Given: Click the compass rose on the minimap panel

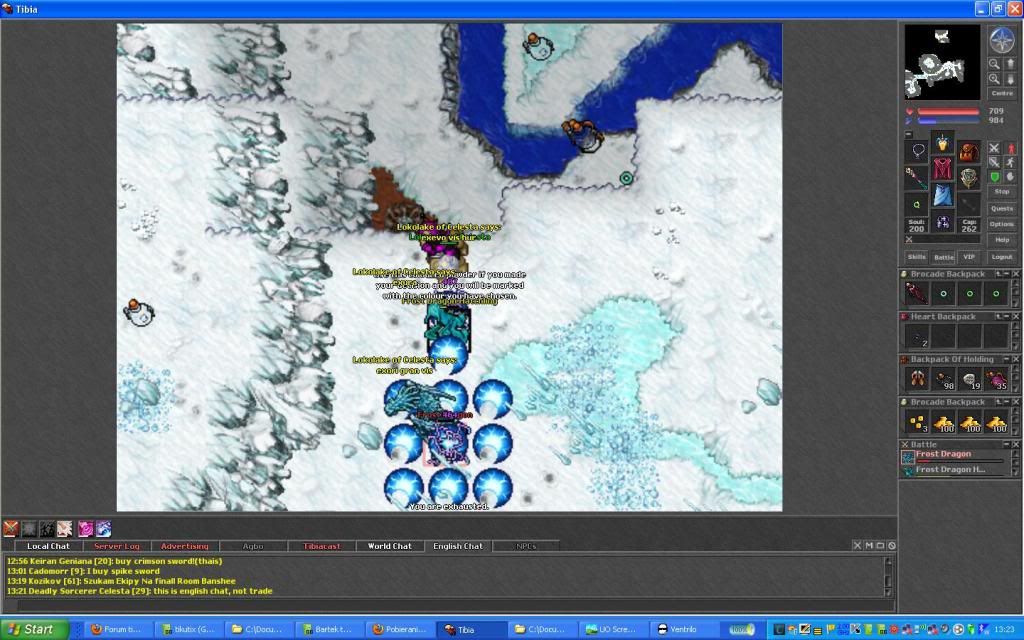Looking at the screenshot, I should coord(1001,40).
